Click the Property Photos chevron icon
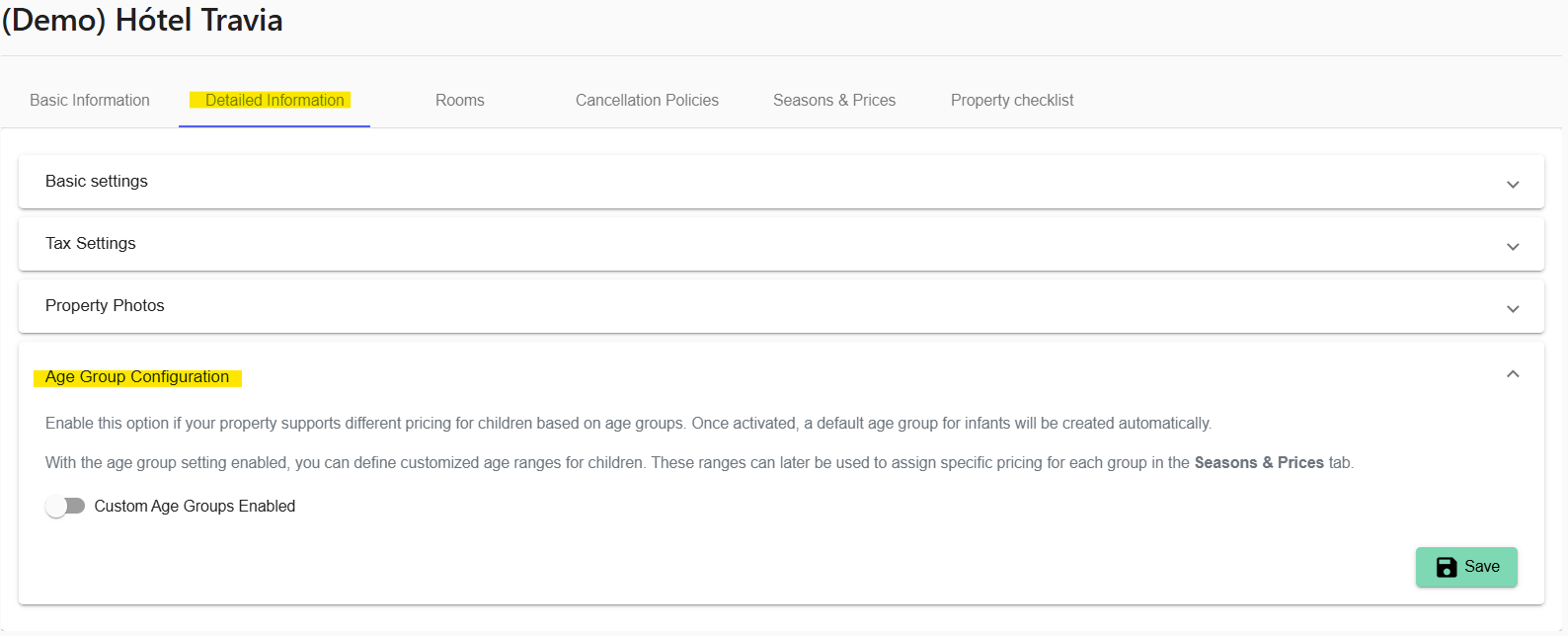Screen dimensions: 1568x636 point(1513,309)
